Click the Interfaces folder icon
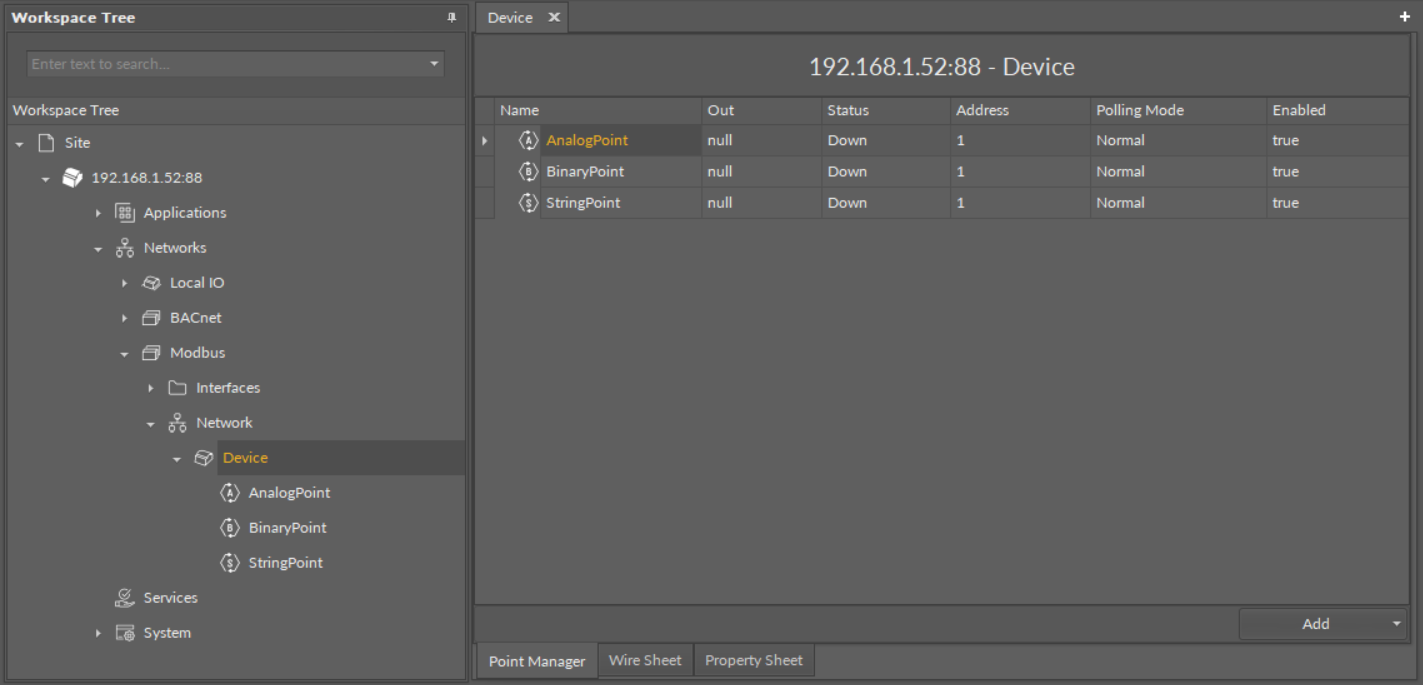The height and width of the screenshot is (685, 1423). point(178,388)
